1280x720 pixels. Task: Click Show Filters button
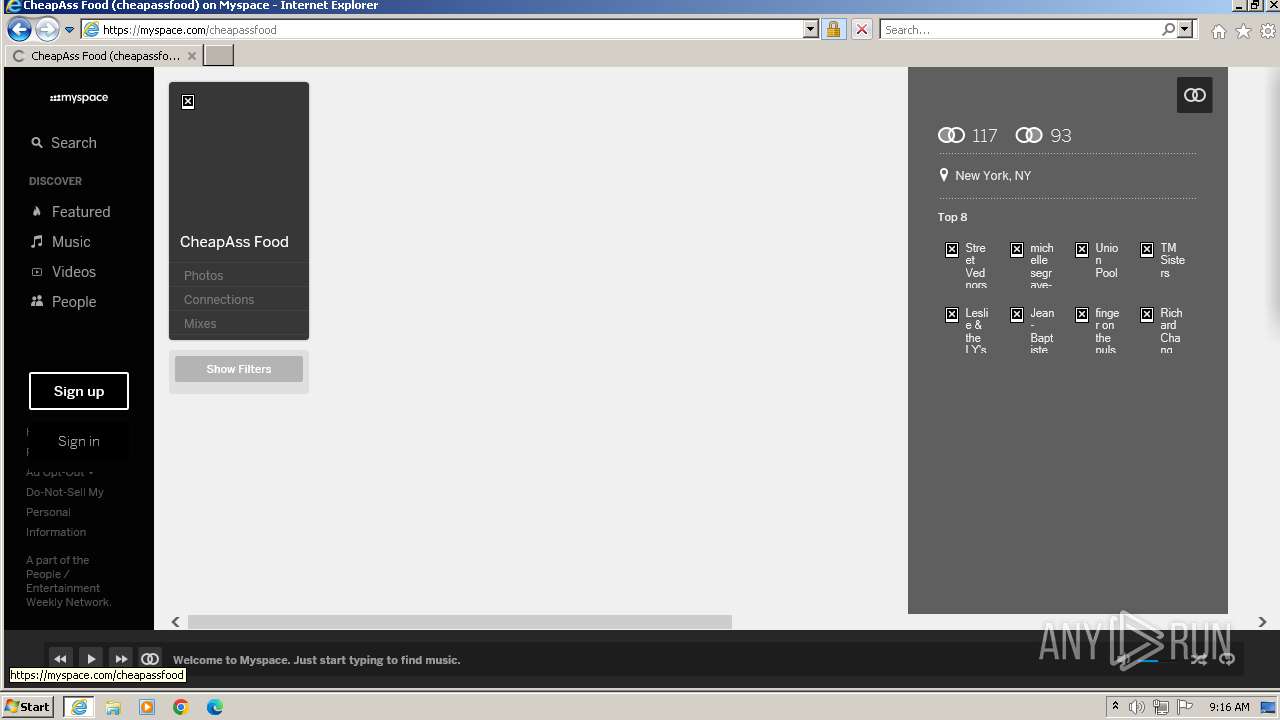click(239, 369)
